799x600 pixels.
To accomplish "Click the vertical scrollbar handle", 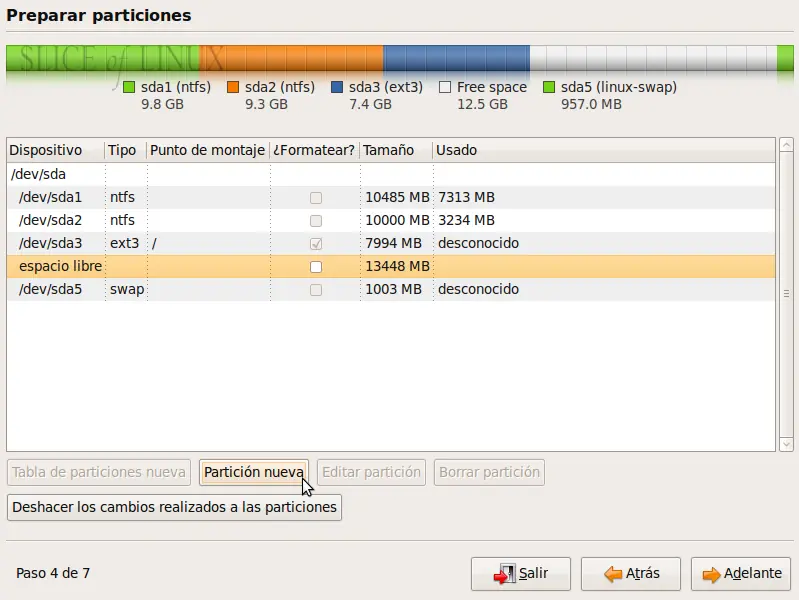I will click(786, 294).
